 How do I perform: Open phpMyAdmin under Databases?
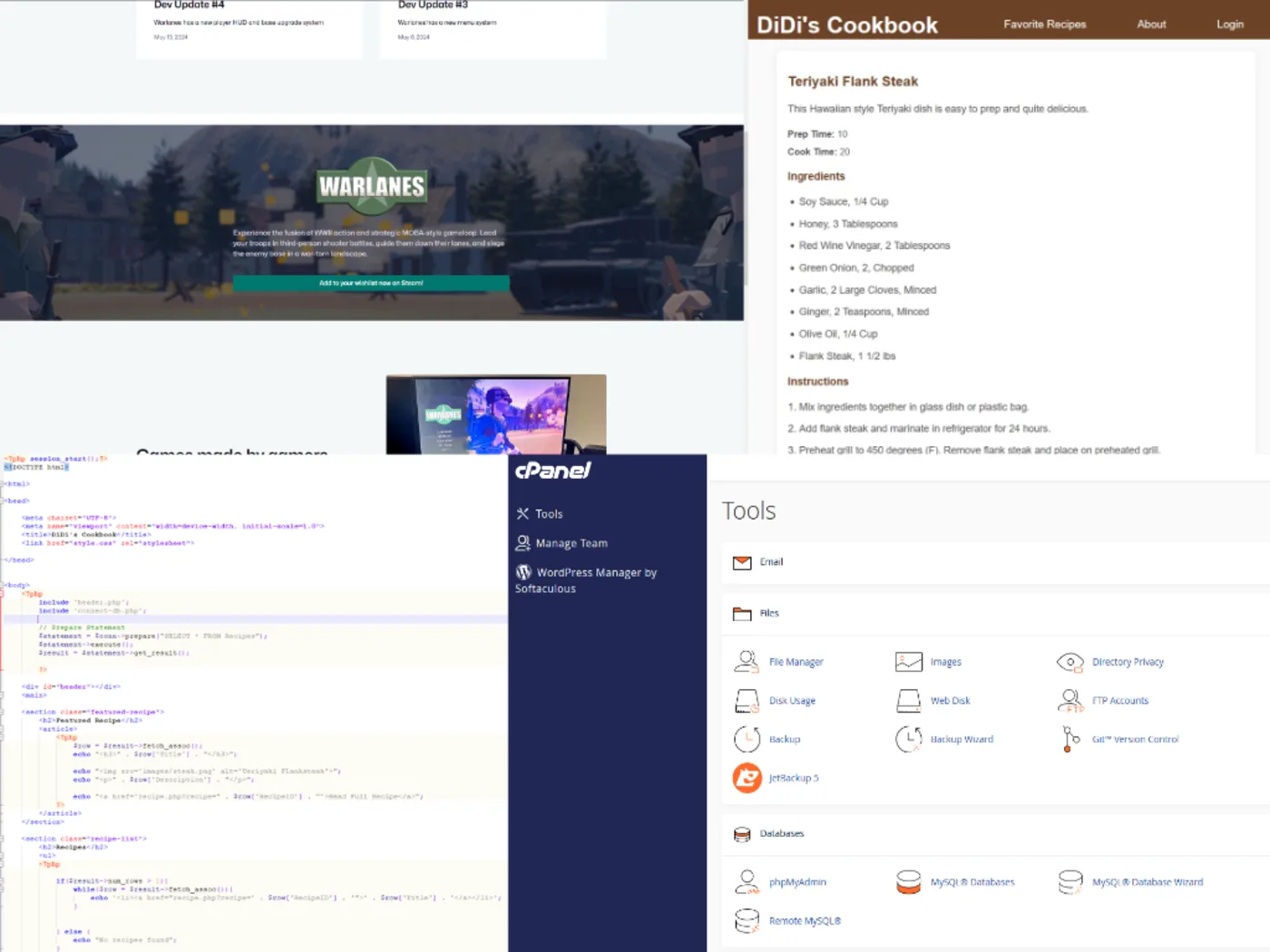coord(797,882)
